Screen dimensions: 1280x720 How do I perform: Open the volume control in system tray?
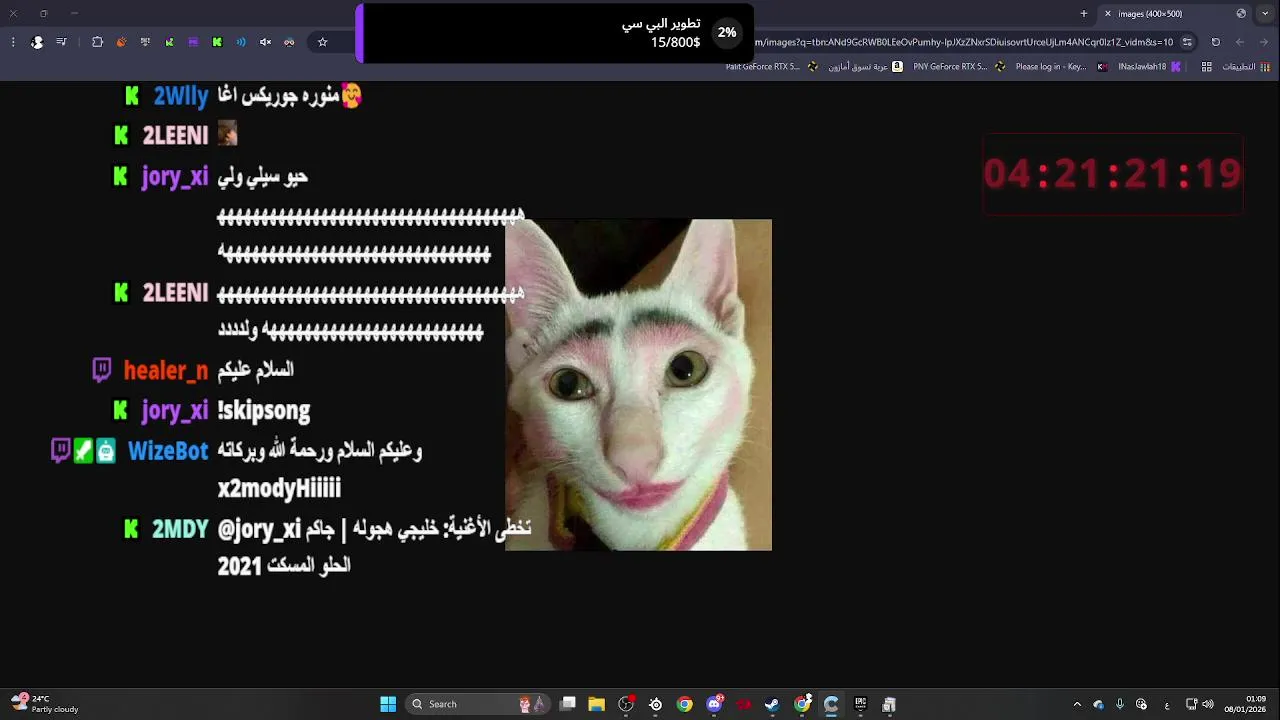point(1208,704)
